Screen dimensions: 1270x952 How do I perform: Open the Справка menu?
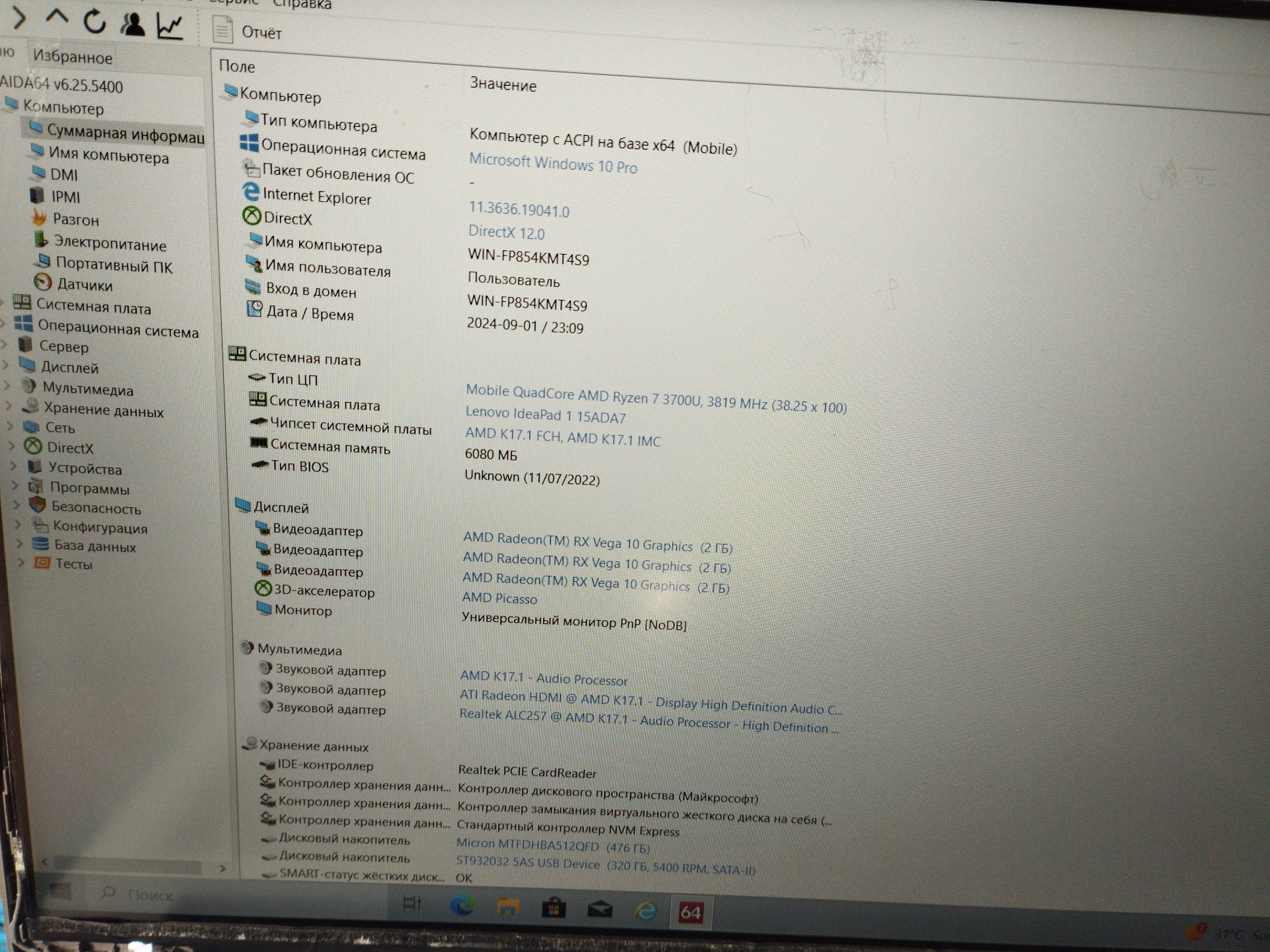click(x=302, y=5)
